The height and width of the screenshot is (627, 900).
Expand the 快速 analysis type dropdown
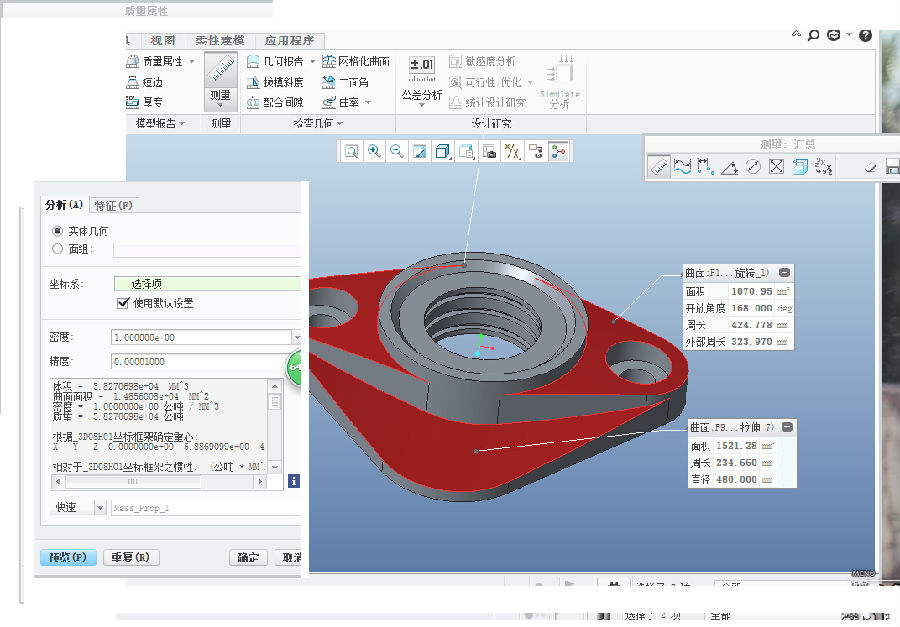99,507
